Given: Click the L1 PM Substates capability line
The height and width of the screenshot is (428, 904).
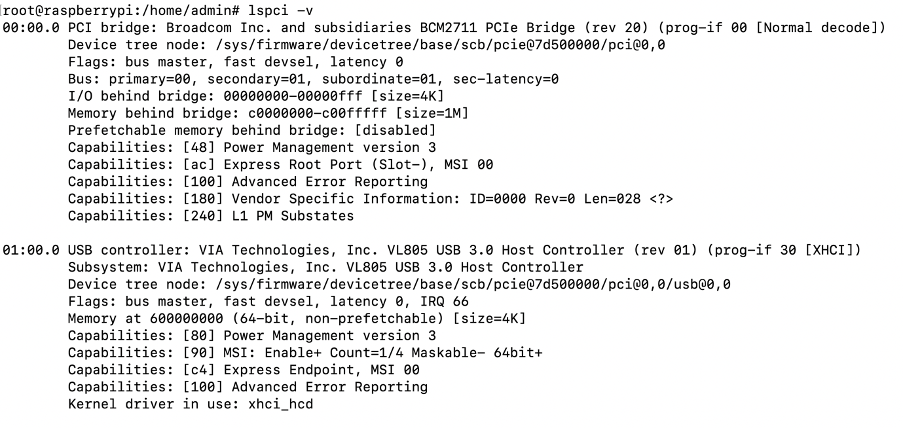Looking at the screenshot, I should (x=210, y=215).
